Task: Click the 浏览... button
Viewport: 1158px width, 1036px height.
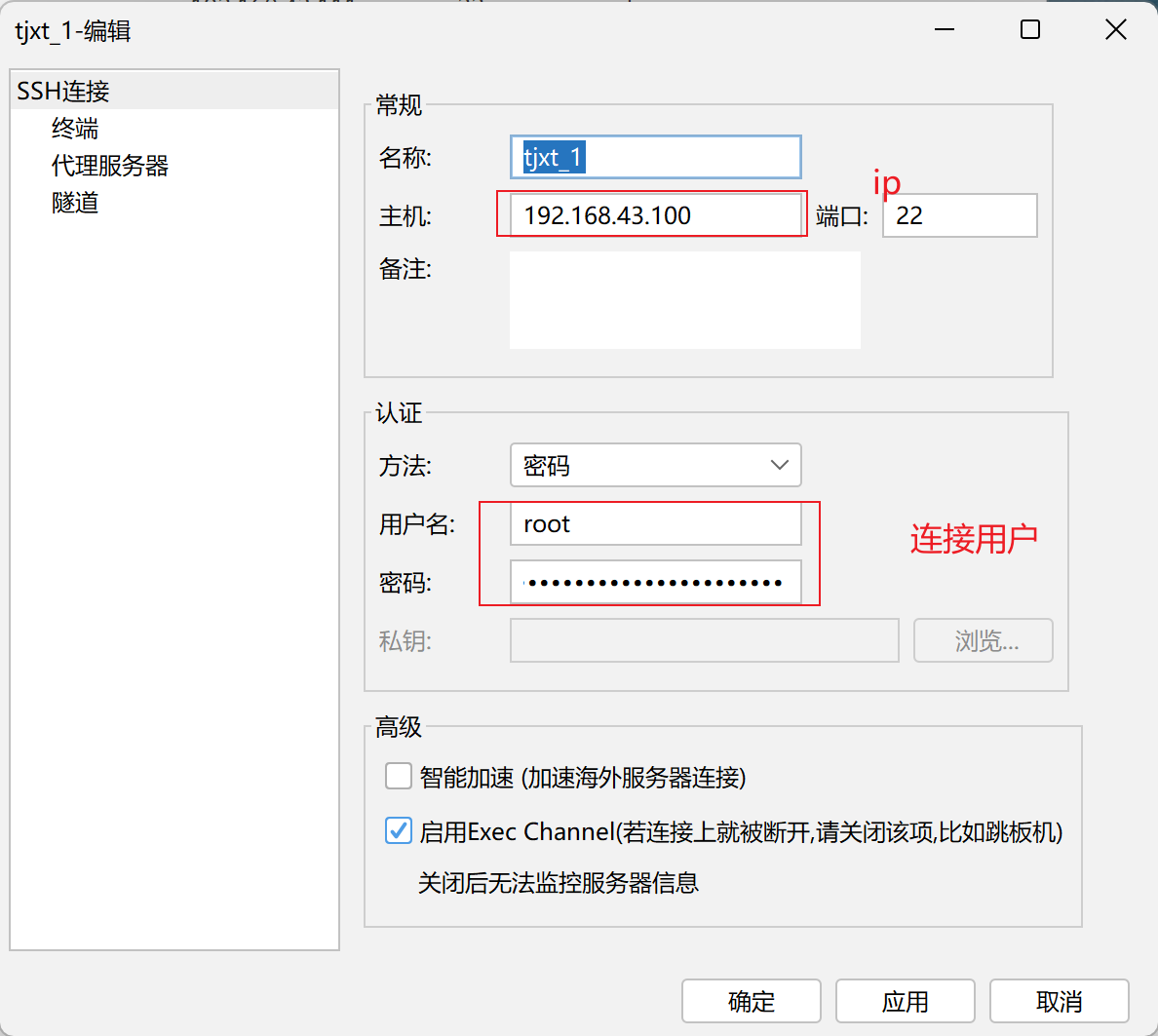Action: 983,640
